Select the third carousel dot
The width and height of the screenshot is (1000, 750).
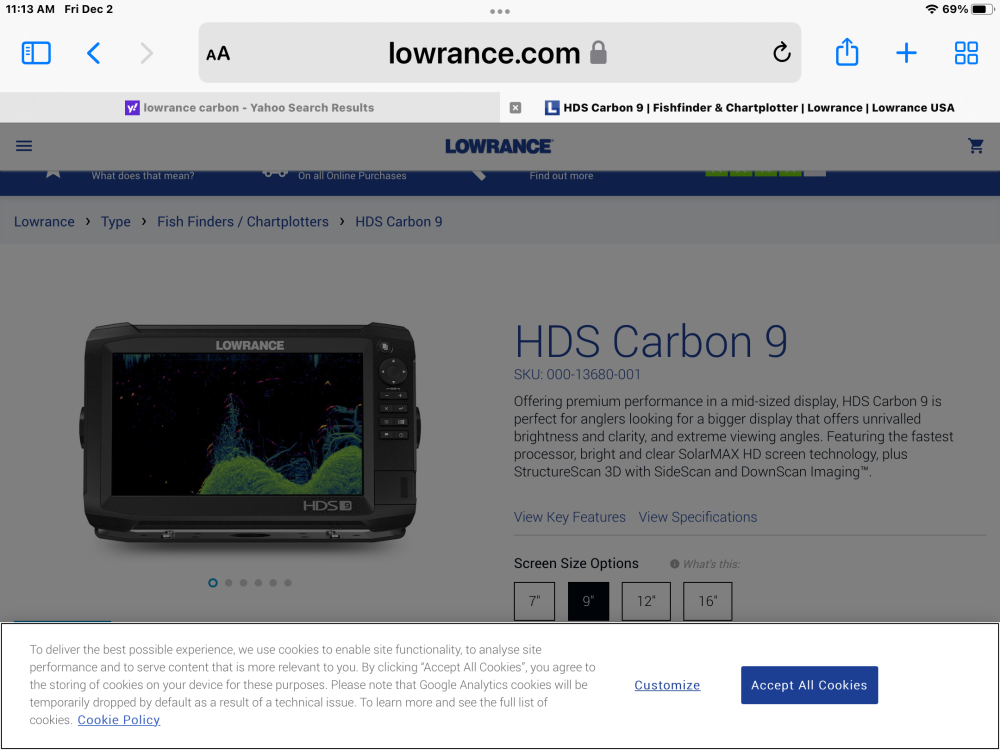point(244,583)
